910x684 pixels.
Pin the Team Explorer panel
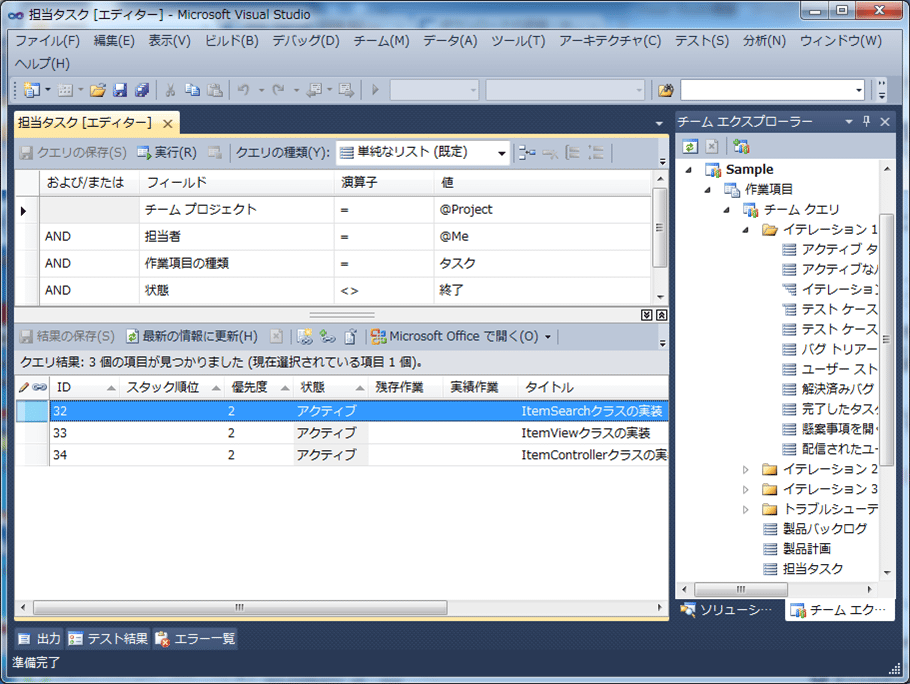866,121
